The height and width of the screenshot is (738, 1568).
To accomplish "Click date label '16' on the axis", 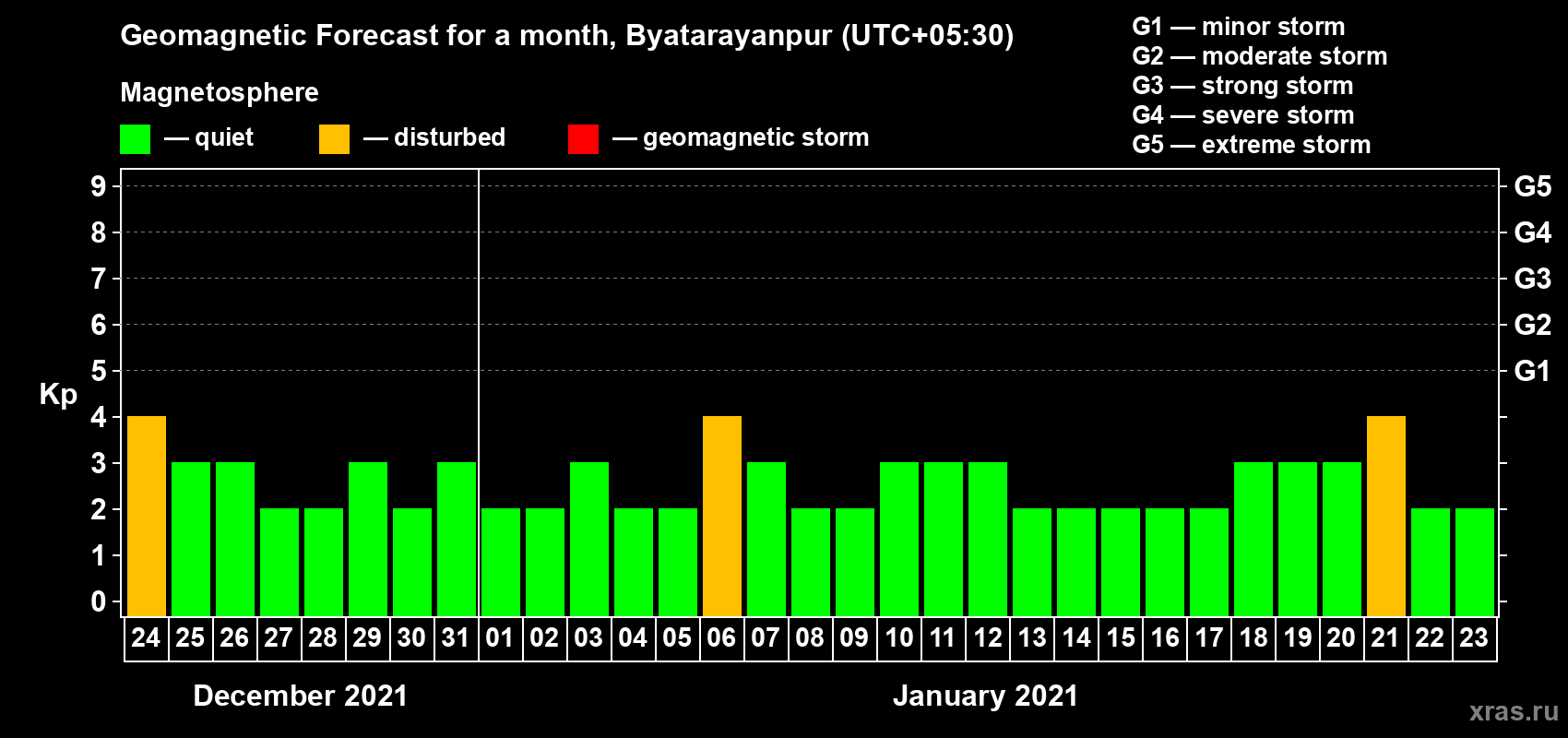I will (x=1164, y=638).
